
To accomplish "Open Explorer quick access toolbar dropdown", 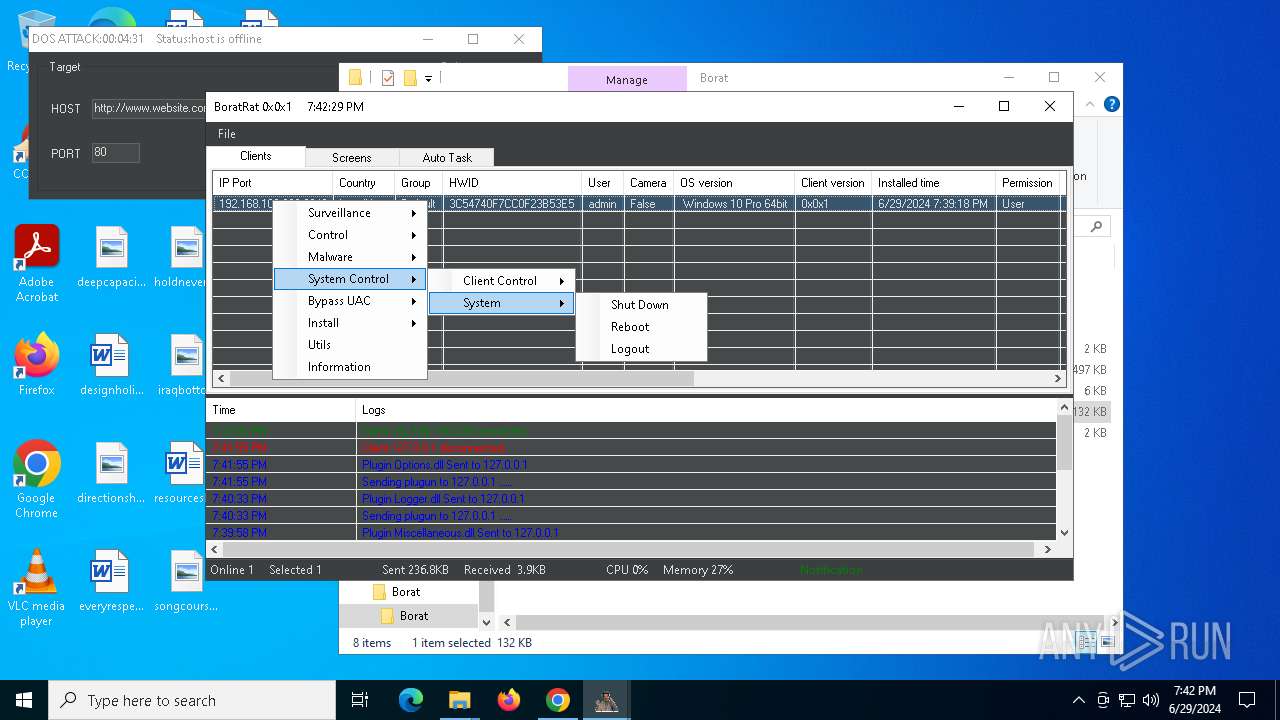I will point(429,78).
